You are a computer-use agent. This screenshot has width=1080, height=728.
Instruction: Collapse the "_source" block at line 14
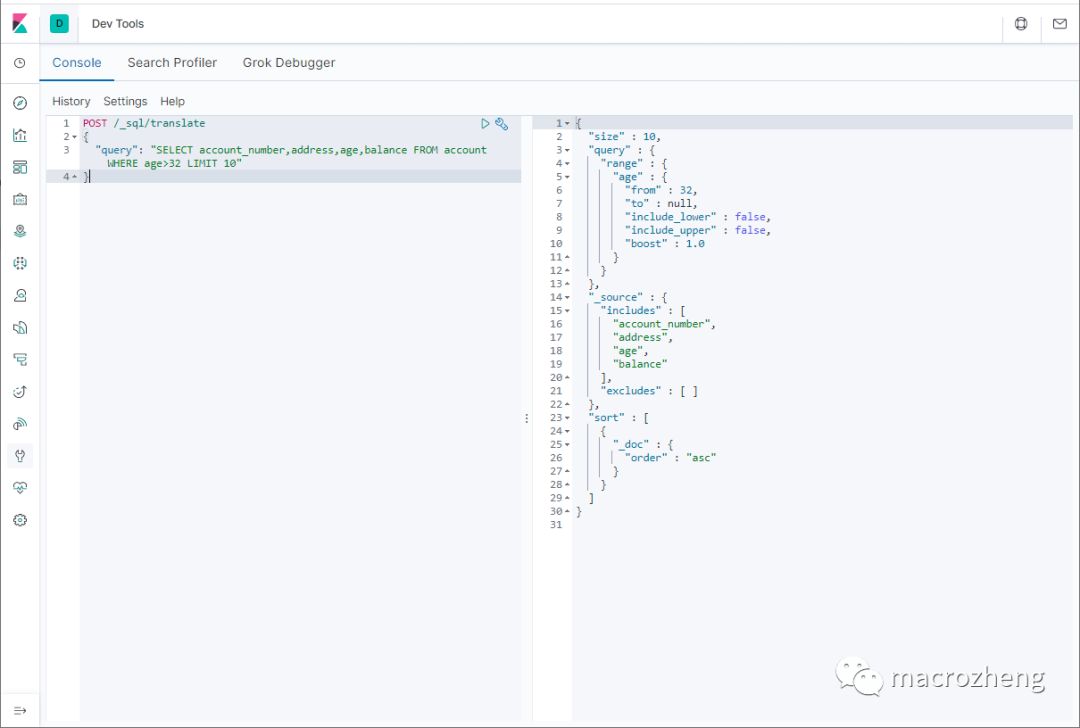coord(567,298)
